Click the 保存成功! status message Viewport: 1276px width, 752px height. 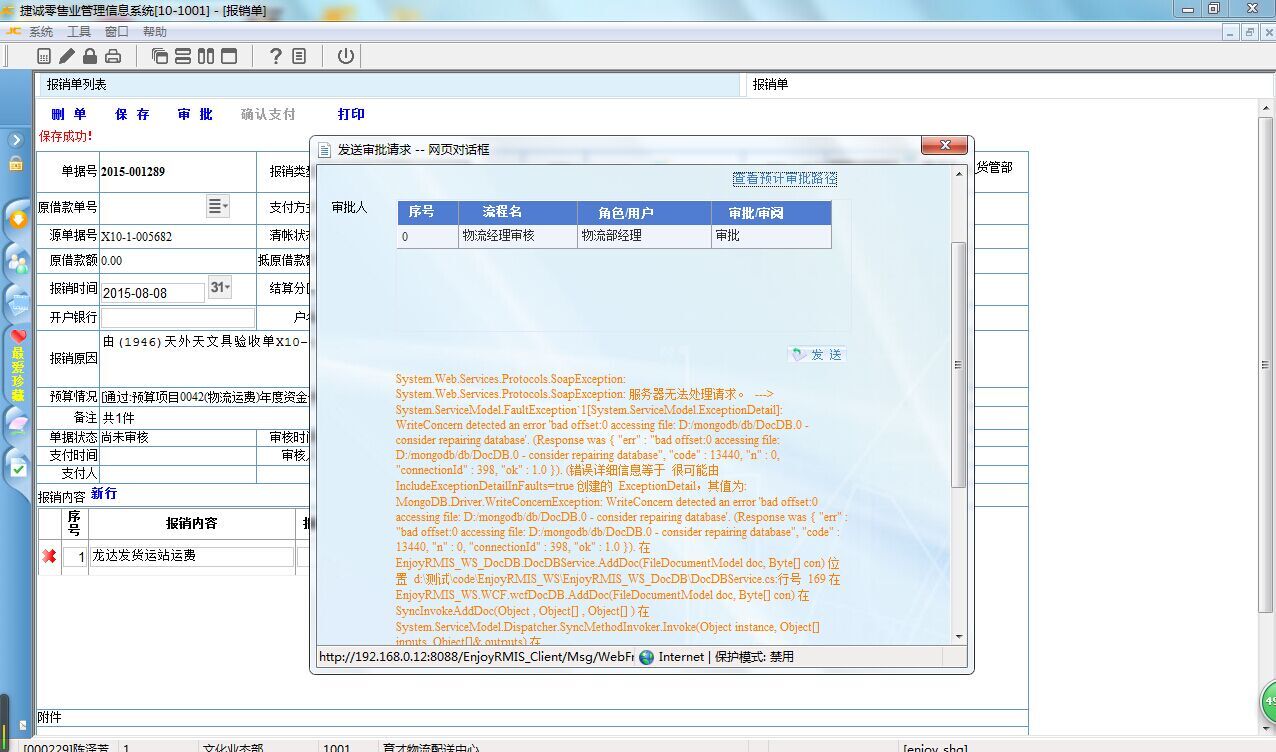[66, 136]
